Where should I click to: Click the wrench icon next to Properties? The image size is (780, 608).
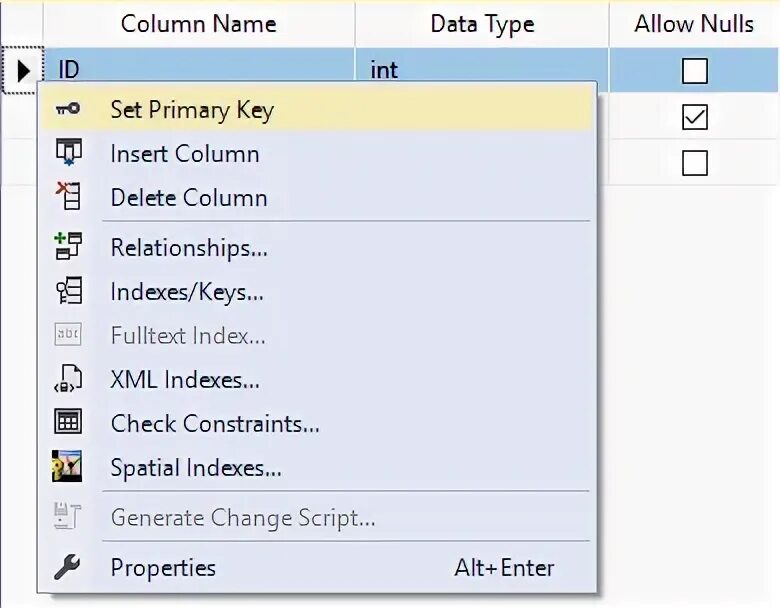click(x=67, y=567)
